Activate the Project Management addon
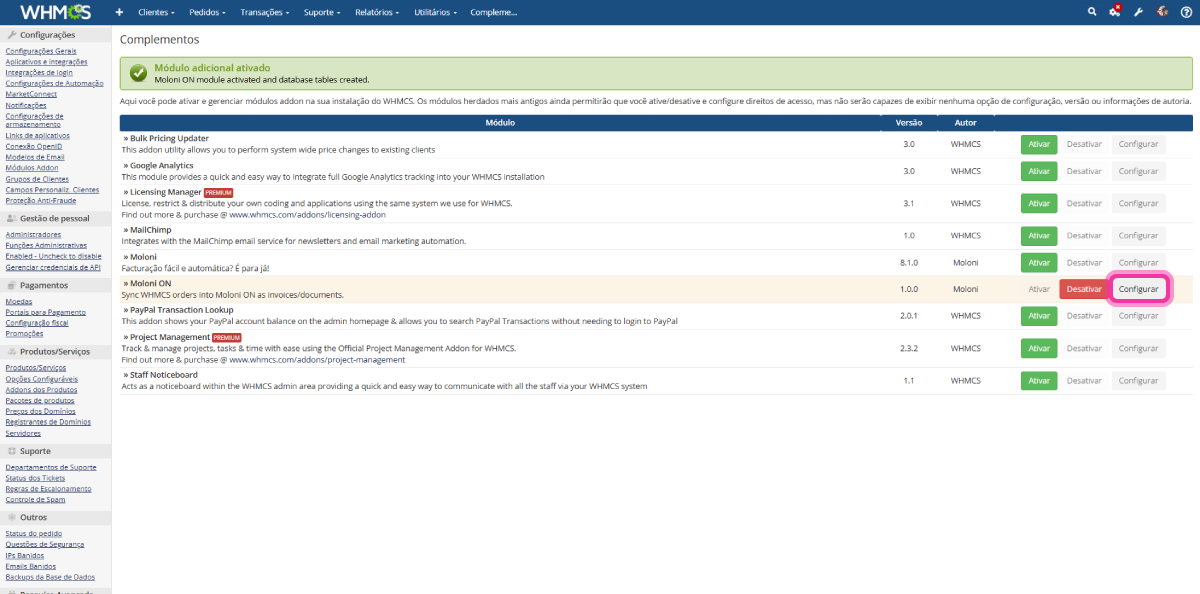Image resolution: width=1200 pixels, height=594 pixels. [x=1038, y=348]
